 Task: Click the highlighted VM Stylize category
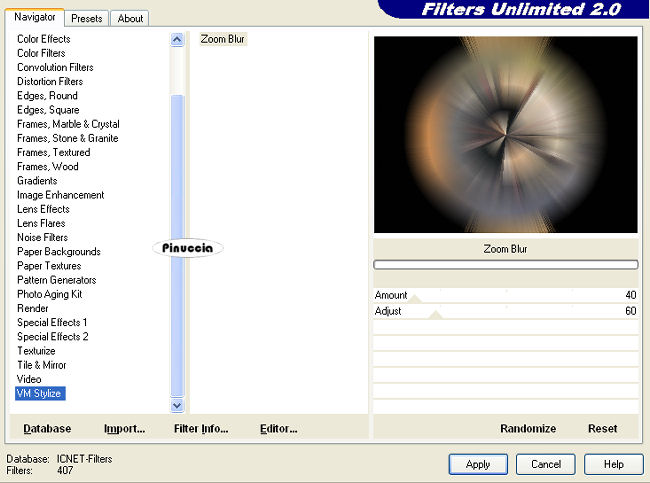point(40,393)
